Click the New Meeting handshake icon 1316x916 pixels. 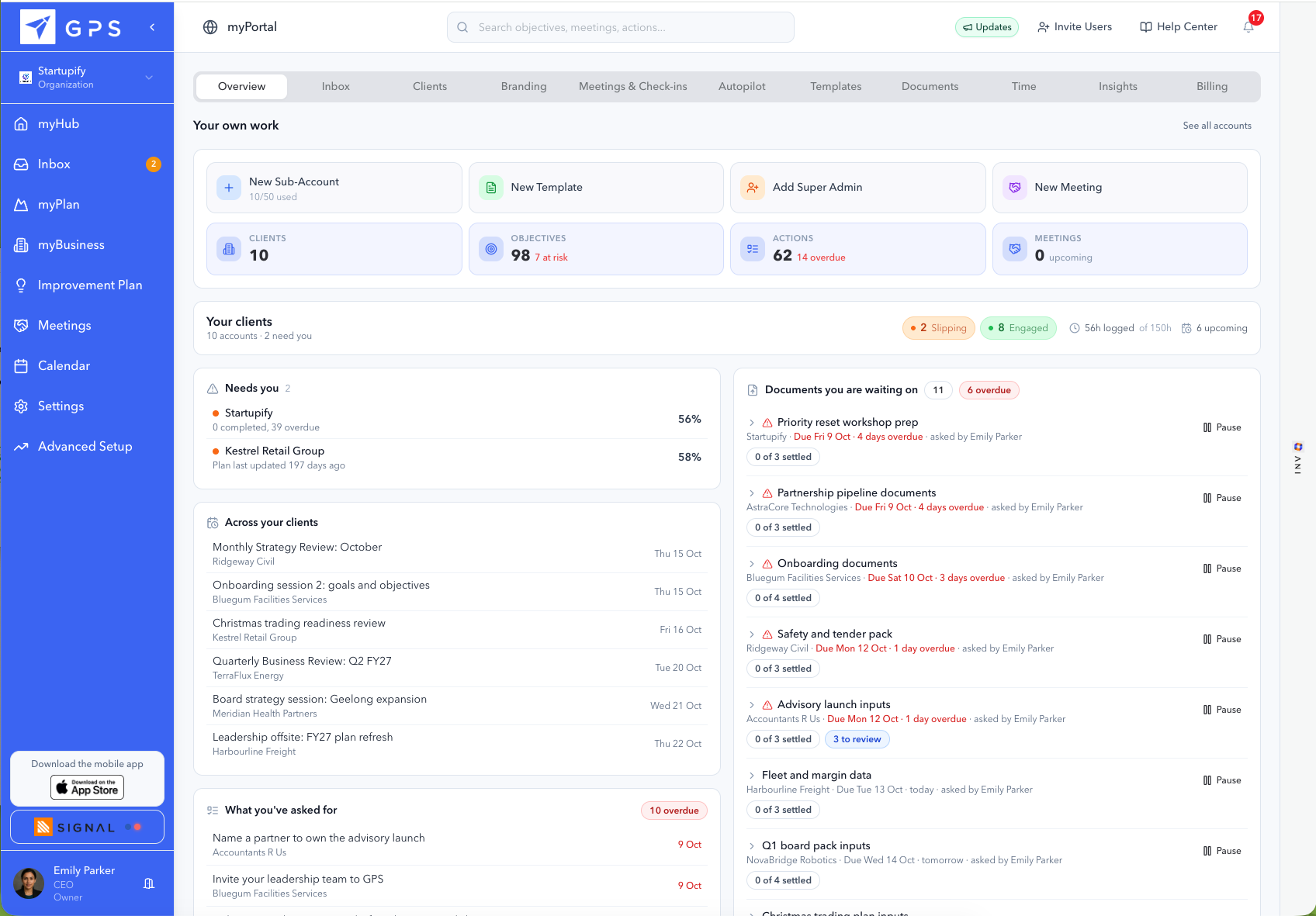1015,188
